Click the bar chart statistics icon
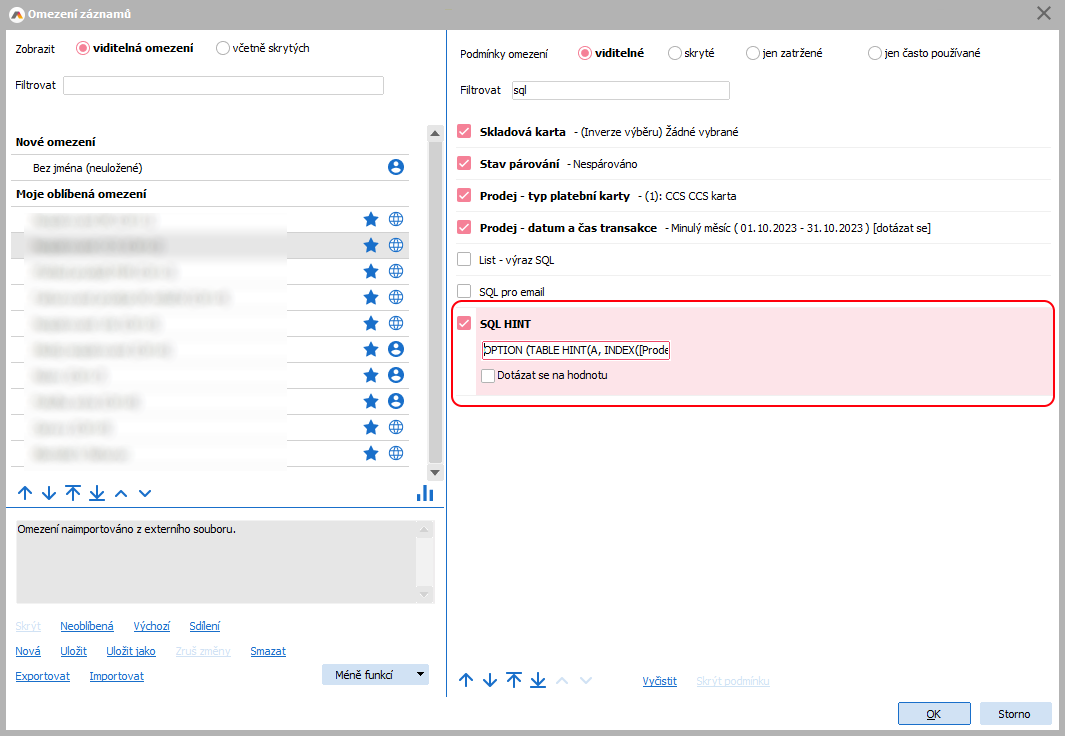Image resolution: width=1065 pixels, height=736 pixels. coord(425,493)
